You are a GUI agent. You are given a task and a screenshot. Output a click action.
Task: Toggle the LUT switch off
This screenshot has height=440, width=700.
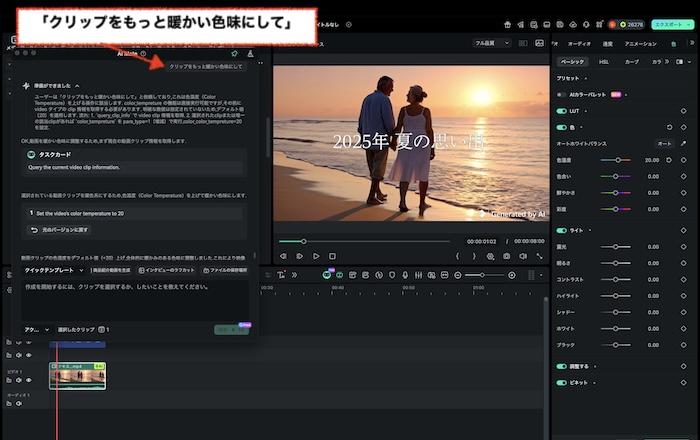pos(562,111)
